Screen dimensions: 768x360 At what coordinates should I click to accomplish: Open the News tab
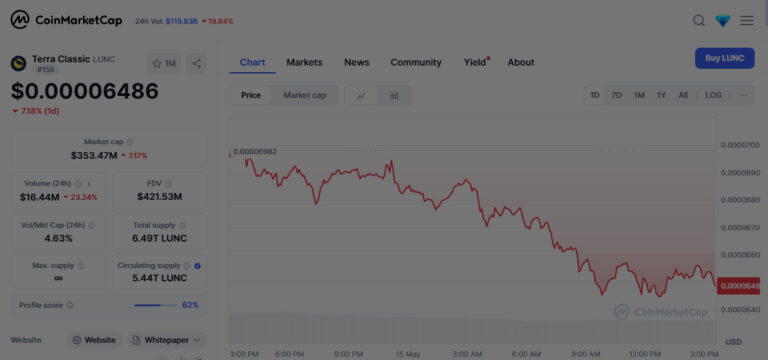click(357, 62)
